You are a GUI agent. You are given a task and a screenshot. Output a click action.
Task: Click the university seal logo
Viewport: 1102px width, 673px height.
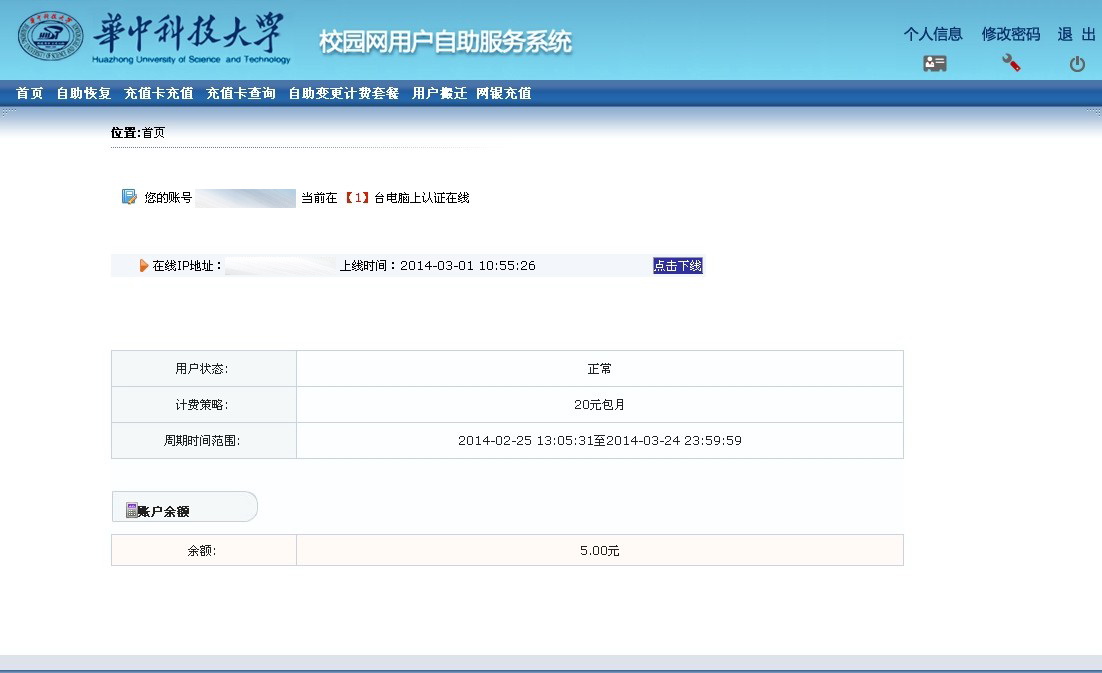[x=51, y=37]
